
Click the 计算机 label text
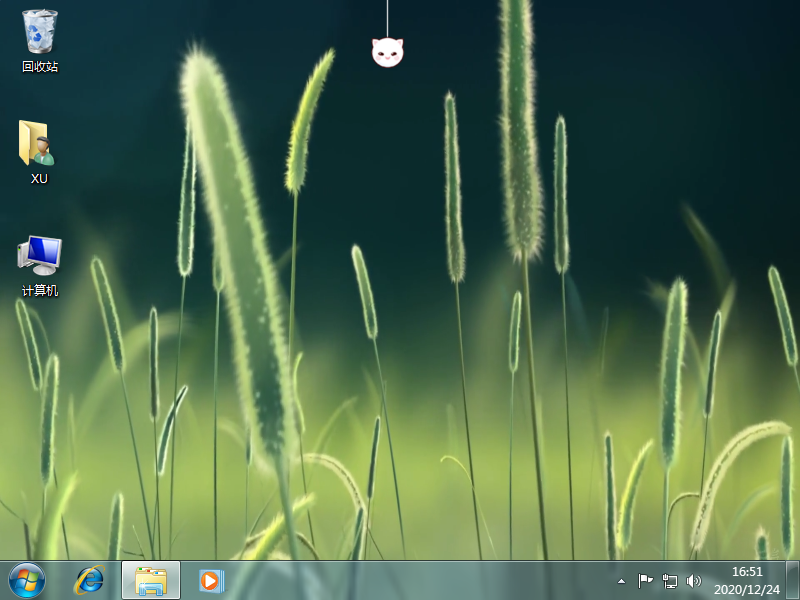click(x=40, y=291)
